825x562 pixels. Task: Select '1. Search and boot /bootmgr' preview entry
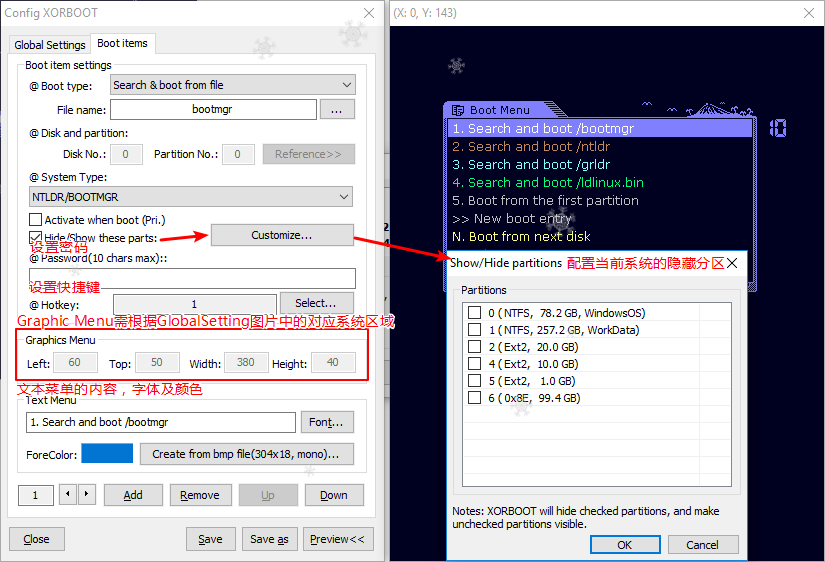(600, 128)
